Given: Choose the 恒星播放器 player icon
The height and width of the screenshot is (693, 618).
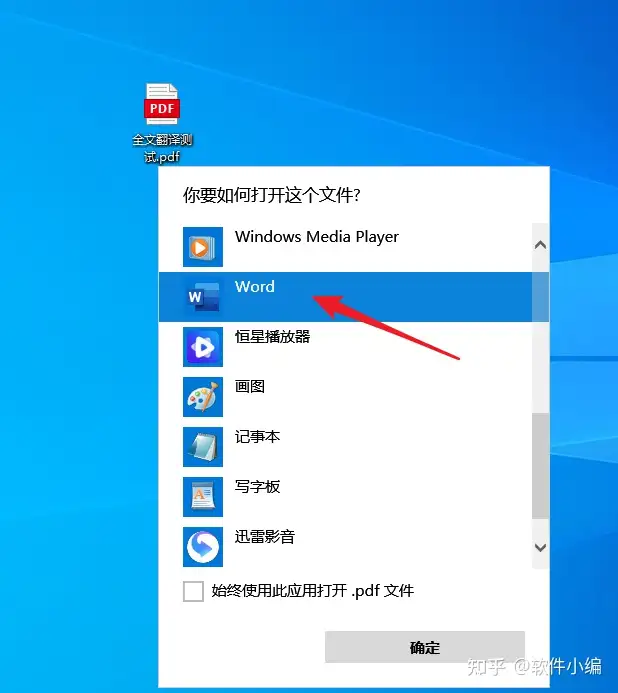Looking at the screenshot, I should [x=203, y=347].
